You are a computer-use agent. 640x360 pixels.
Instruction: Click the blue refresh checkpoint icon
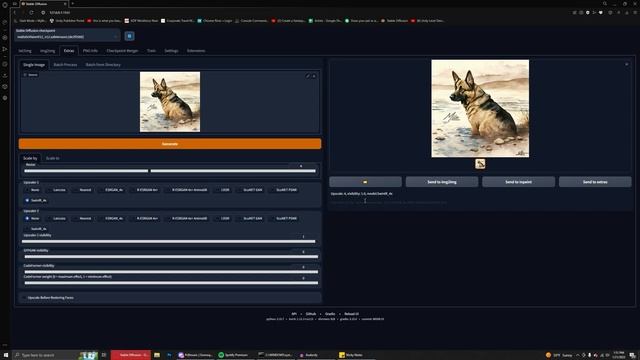pos(129,36)
